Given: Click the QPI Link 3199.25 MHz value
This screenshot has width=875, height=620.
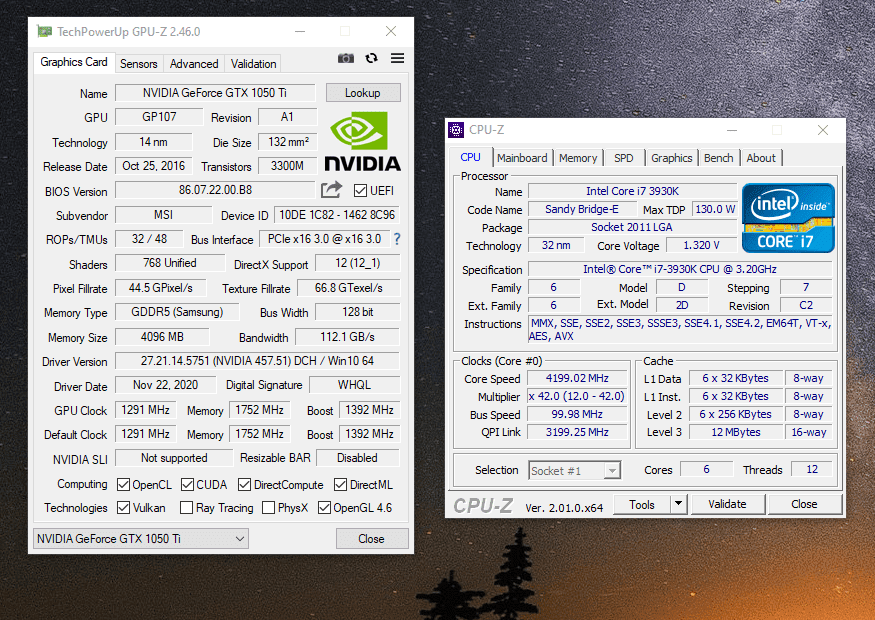Looking at the screenshot, I should click(577, 432).
